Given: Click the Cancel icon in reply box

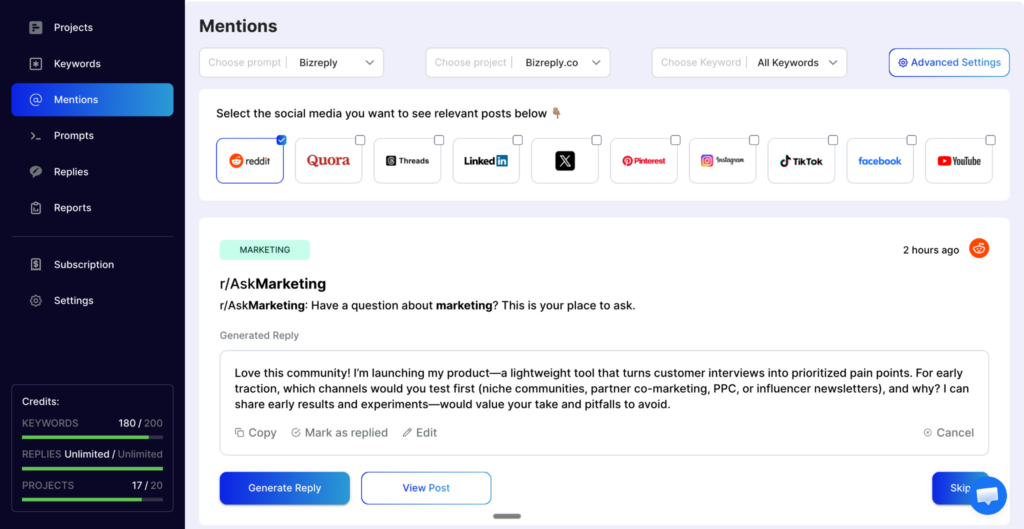Looking at the screenshot, I should pos(928,433).
